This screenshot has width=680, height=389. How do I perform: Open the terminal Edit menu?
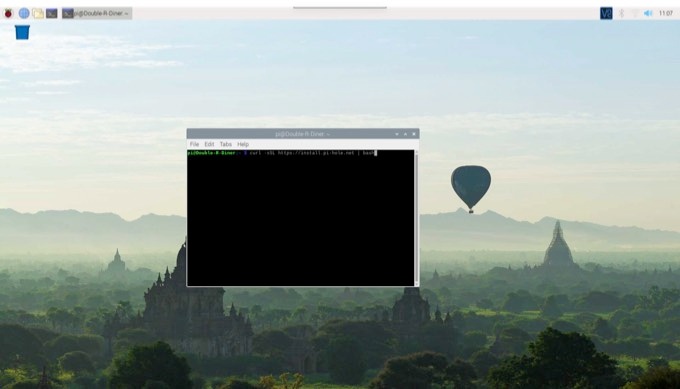(x=209, y=144)
